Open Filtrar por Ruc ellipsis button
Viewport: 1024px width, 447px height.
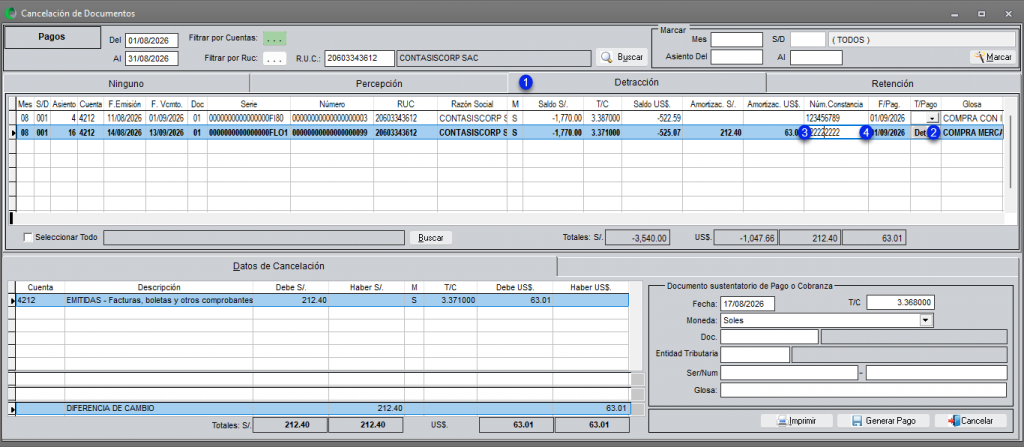point(275,59)
